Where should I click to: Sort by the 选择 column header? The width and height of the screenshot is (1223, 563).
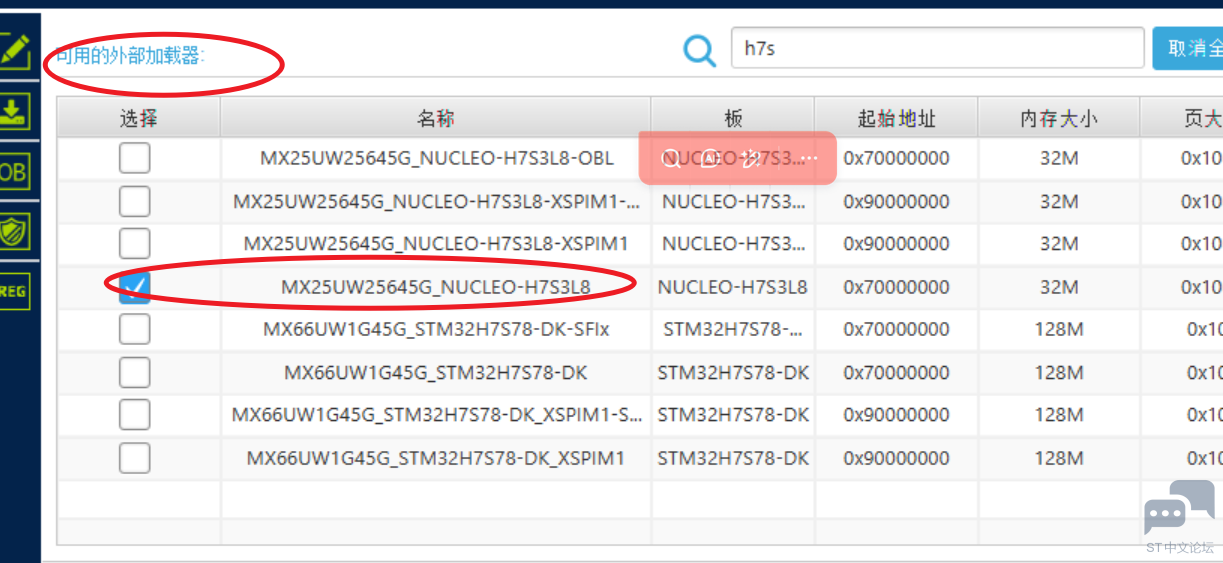pos(138,118)
